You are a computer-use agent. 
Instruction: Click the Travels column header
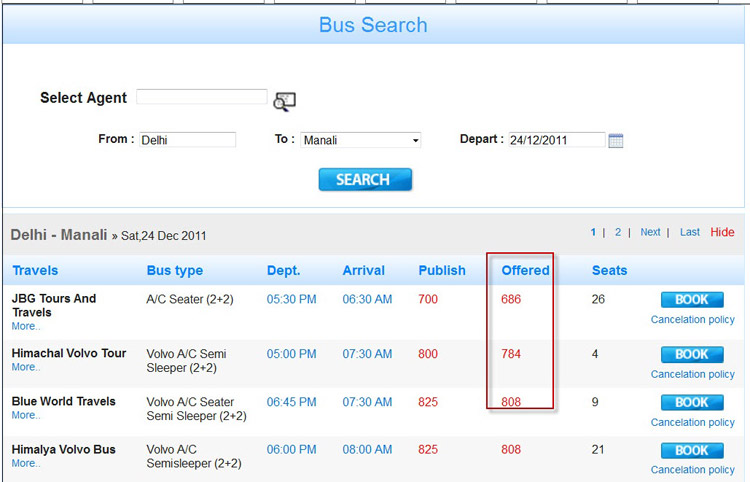(35, 270)
